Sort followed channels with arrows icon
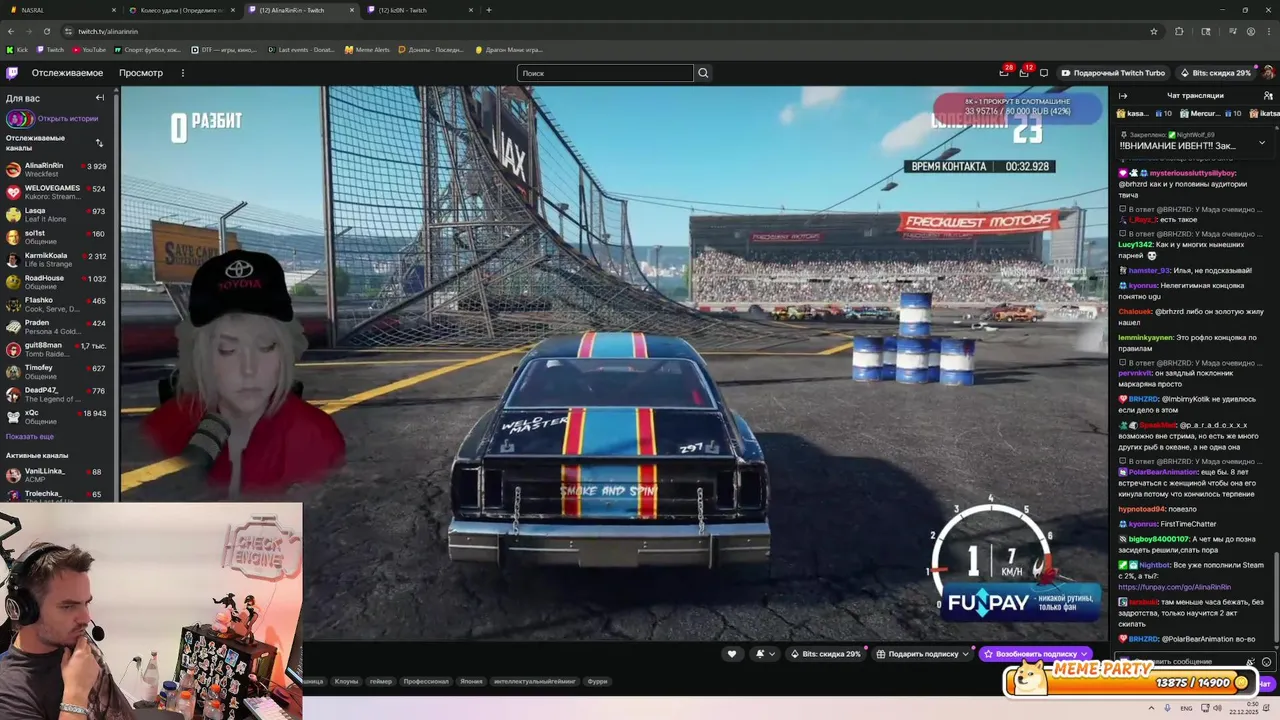Image resolution: width=1280 pixels, height=720 pixels. point(99,143)
